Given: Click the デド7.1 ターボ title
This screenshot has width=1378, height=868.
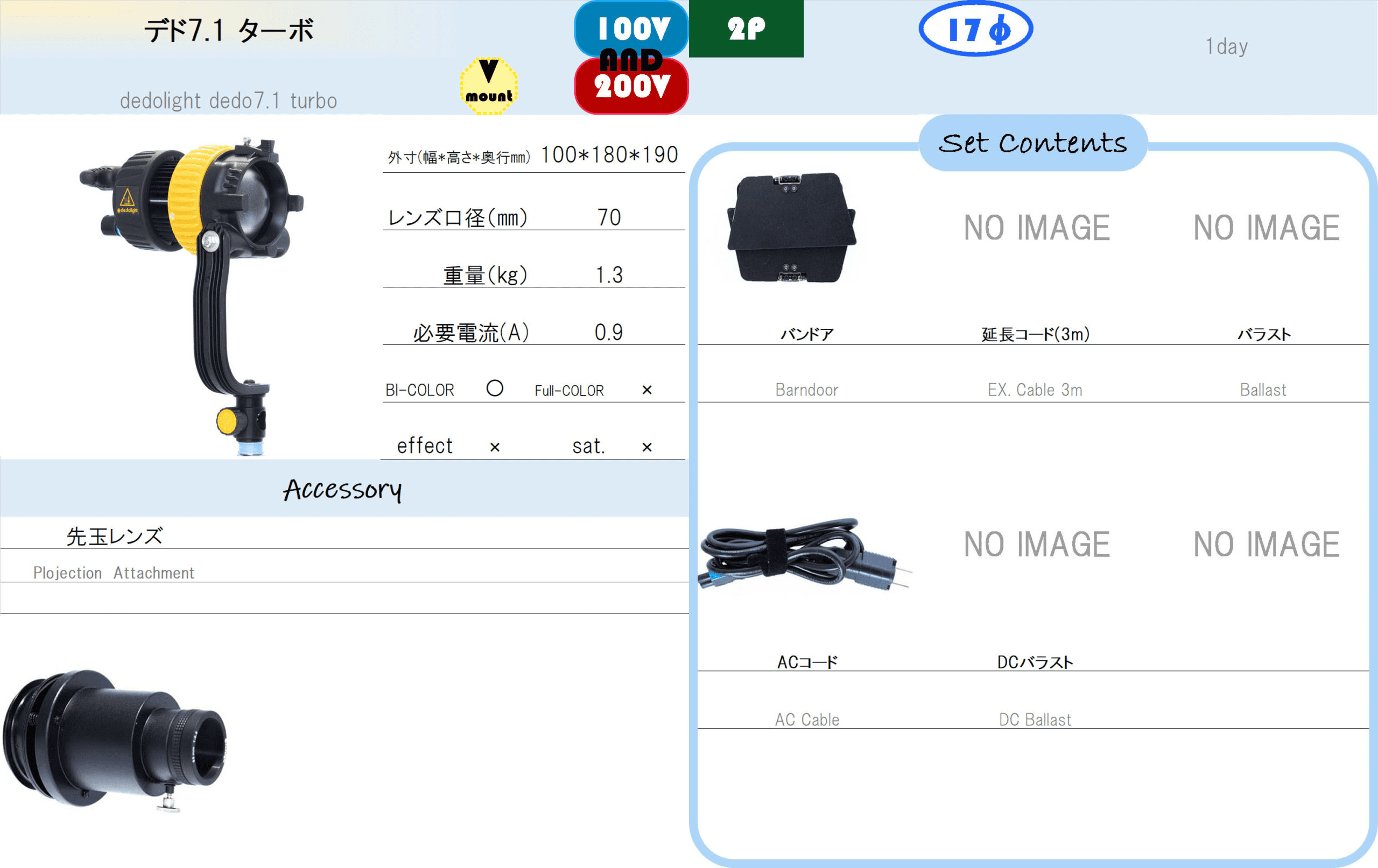Looking at the screenshot, I should pos(229,30).
